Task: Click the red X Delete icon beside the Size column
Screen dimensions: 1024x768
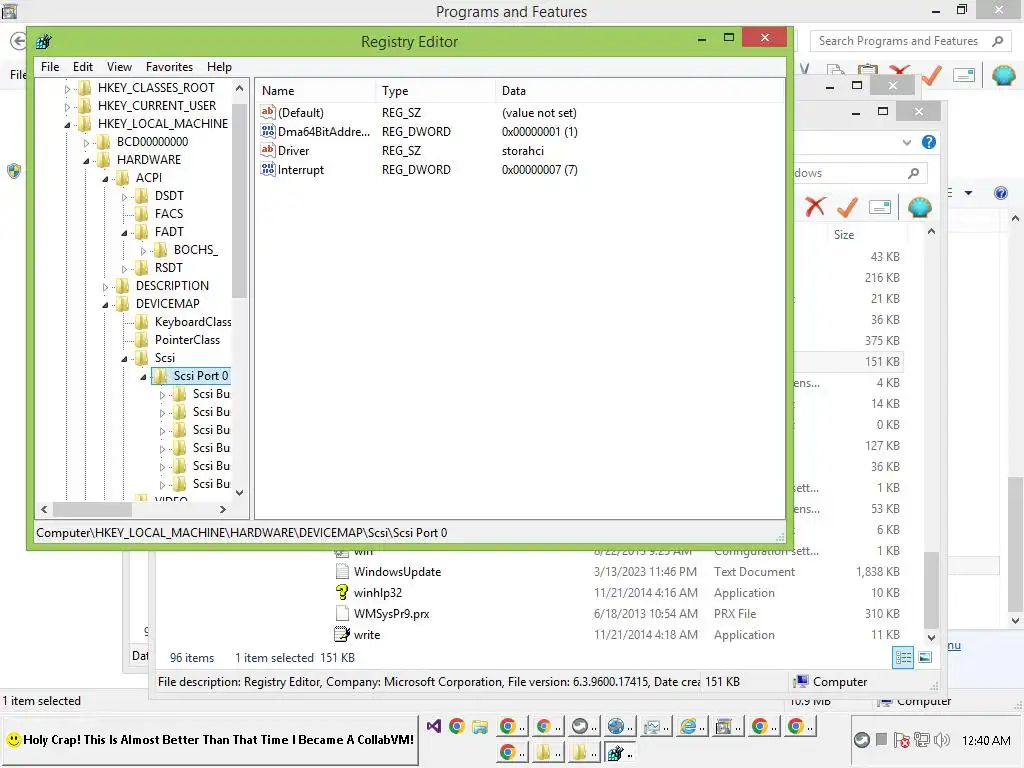Action: [x=814, y=207]
